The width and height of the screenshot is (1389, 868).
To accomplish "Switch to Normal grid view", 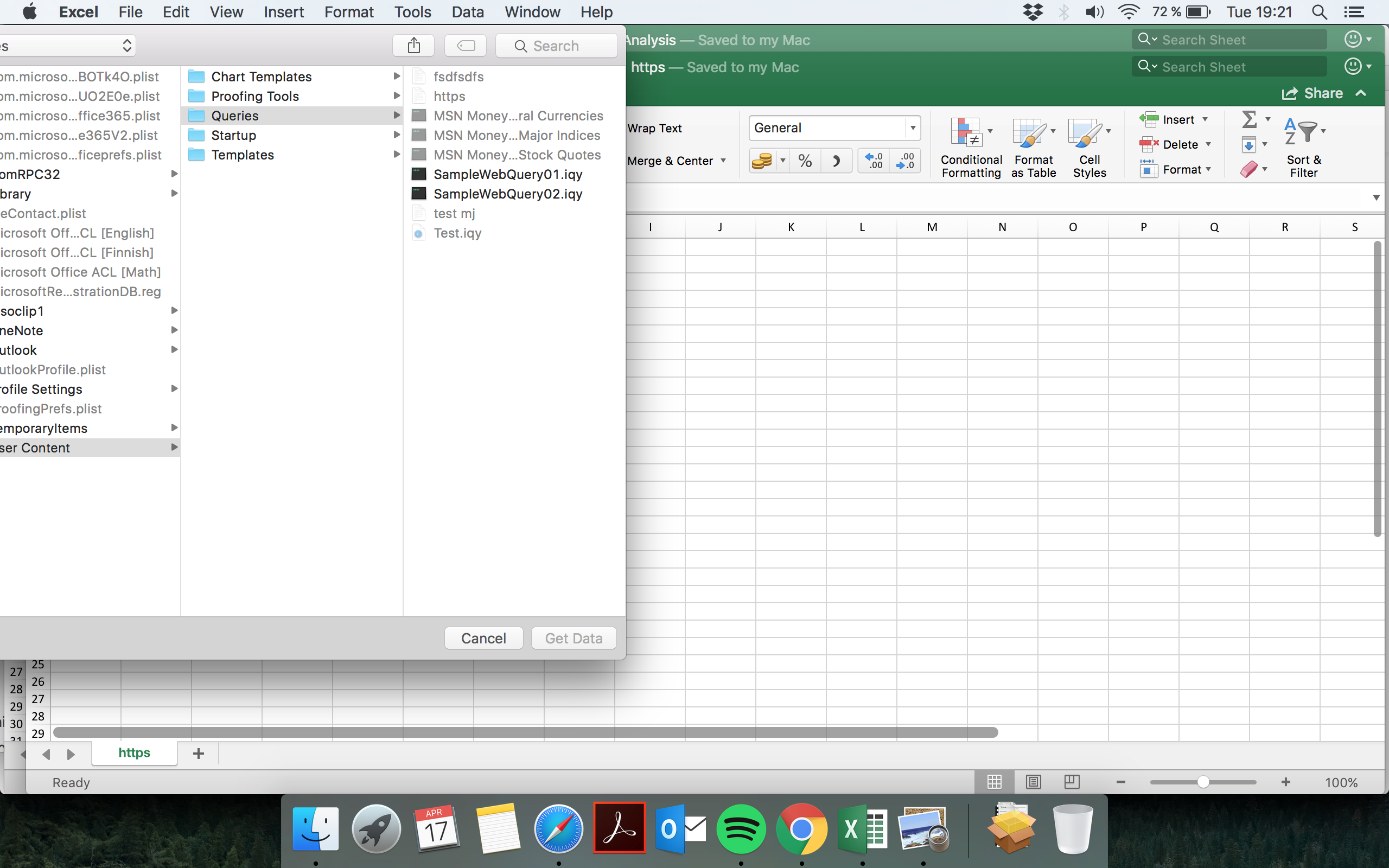I will tap(994, 782).
